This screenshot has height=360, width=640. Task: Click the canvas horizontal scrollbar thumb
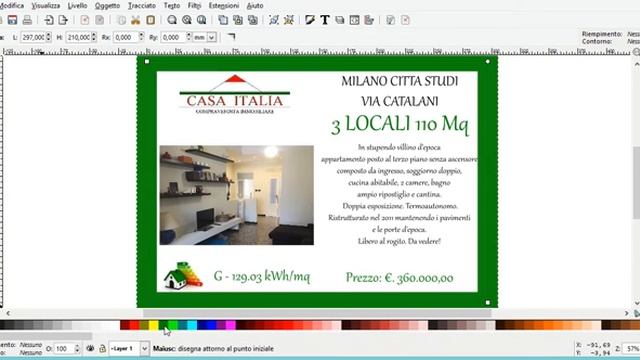point(317,313)
